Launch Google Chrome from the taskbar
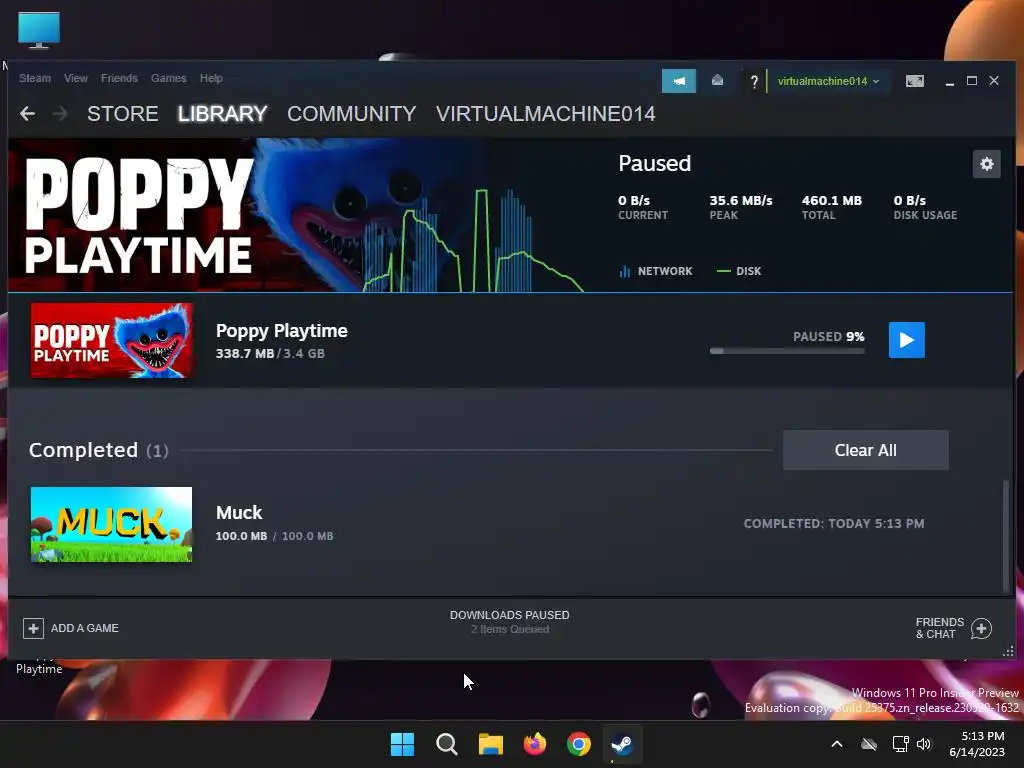The height and width of the screenshot is (768, 1024). click(x=579, y=744)
